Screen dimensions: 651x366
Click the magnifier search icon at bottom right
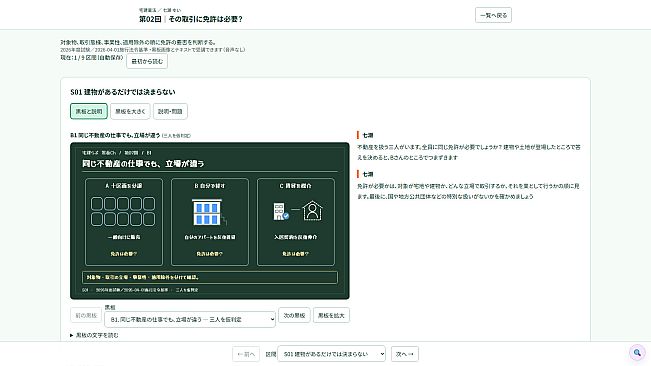pos(637,353)
